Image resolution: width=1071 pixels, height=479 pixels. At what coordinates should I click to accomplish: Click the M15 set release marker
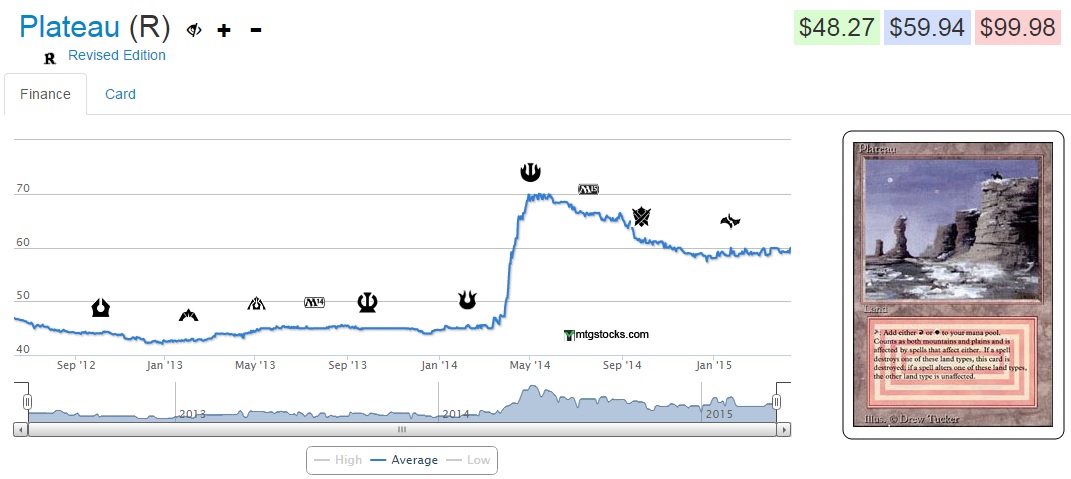pyautogui.click(x=588, y=188)
